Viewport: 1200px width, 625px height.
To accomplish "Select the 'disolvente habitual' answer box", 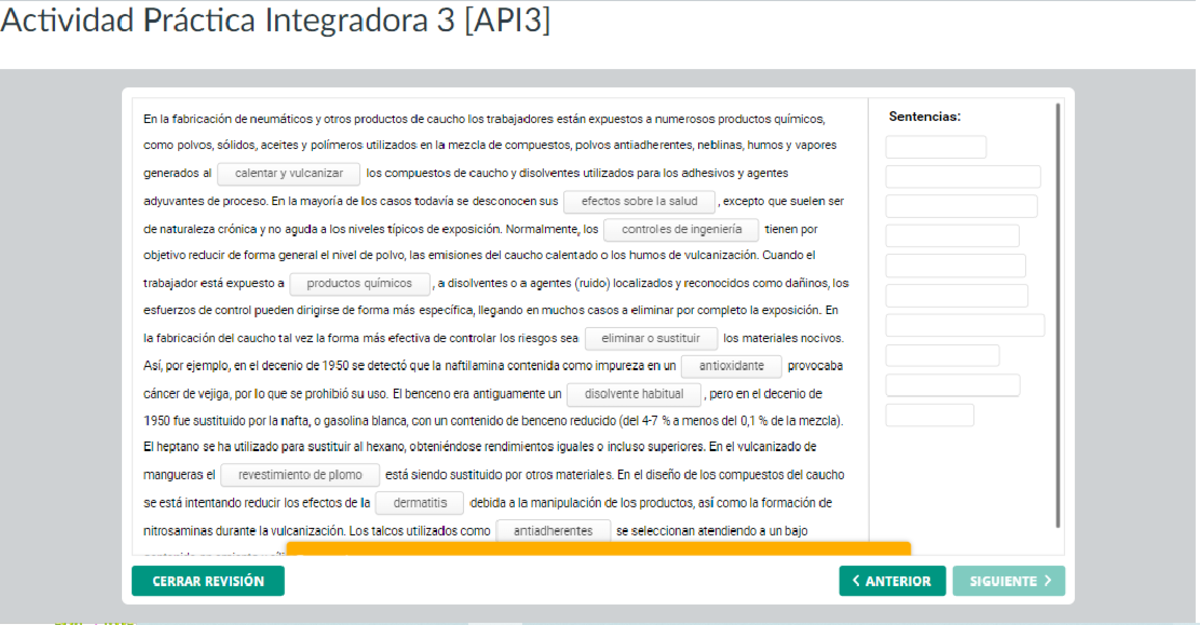I will (x=631, y=393).
